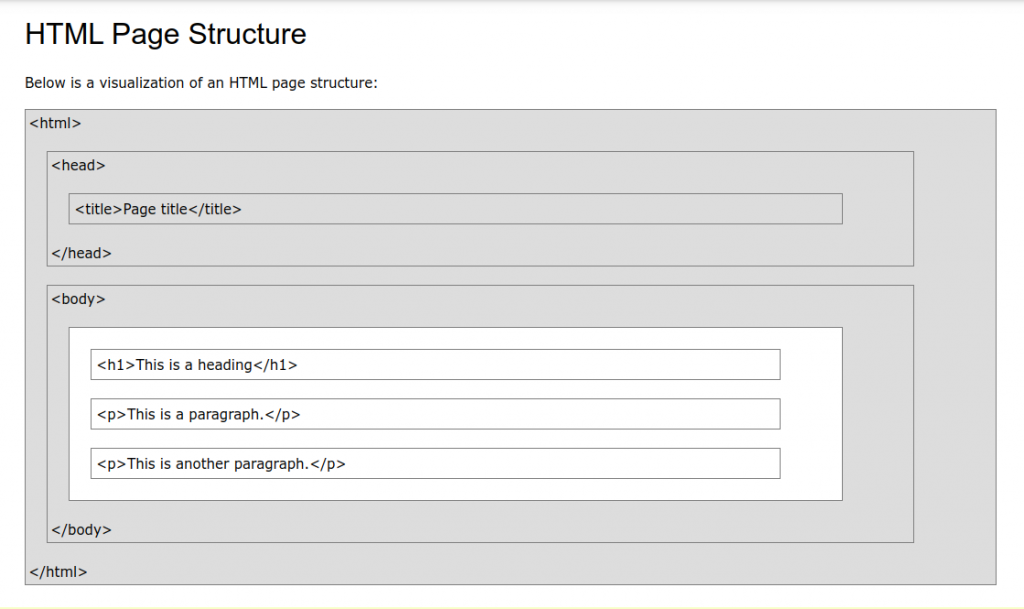Screen dimensions: 1024x609
Task: Click the closing </head> tag text
Action: 81,253
